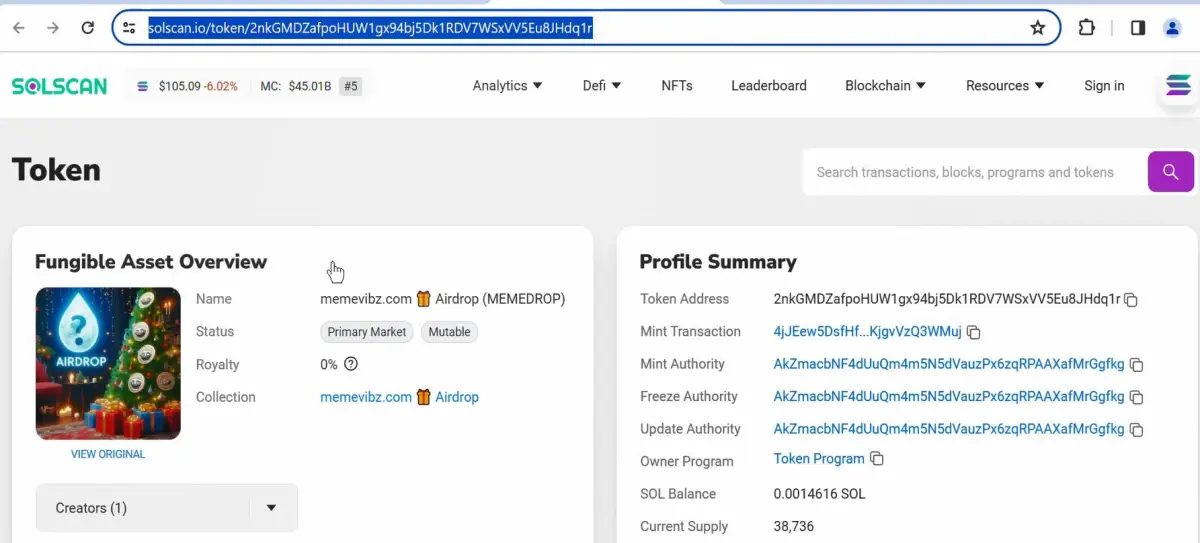
Task: Click the browser address bar URL
Action: point(370,28)
